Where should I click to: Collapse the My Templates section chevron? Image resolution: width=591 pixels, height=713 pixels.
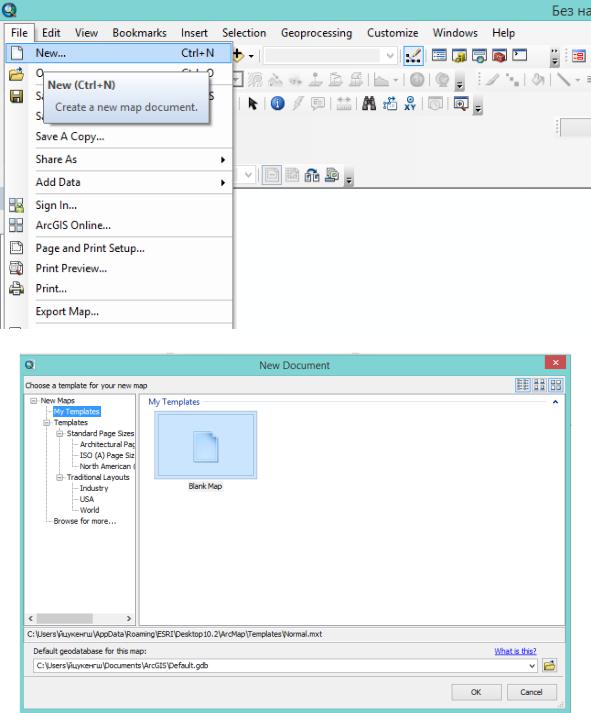(555, 402)
